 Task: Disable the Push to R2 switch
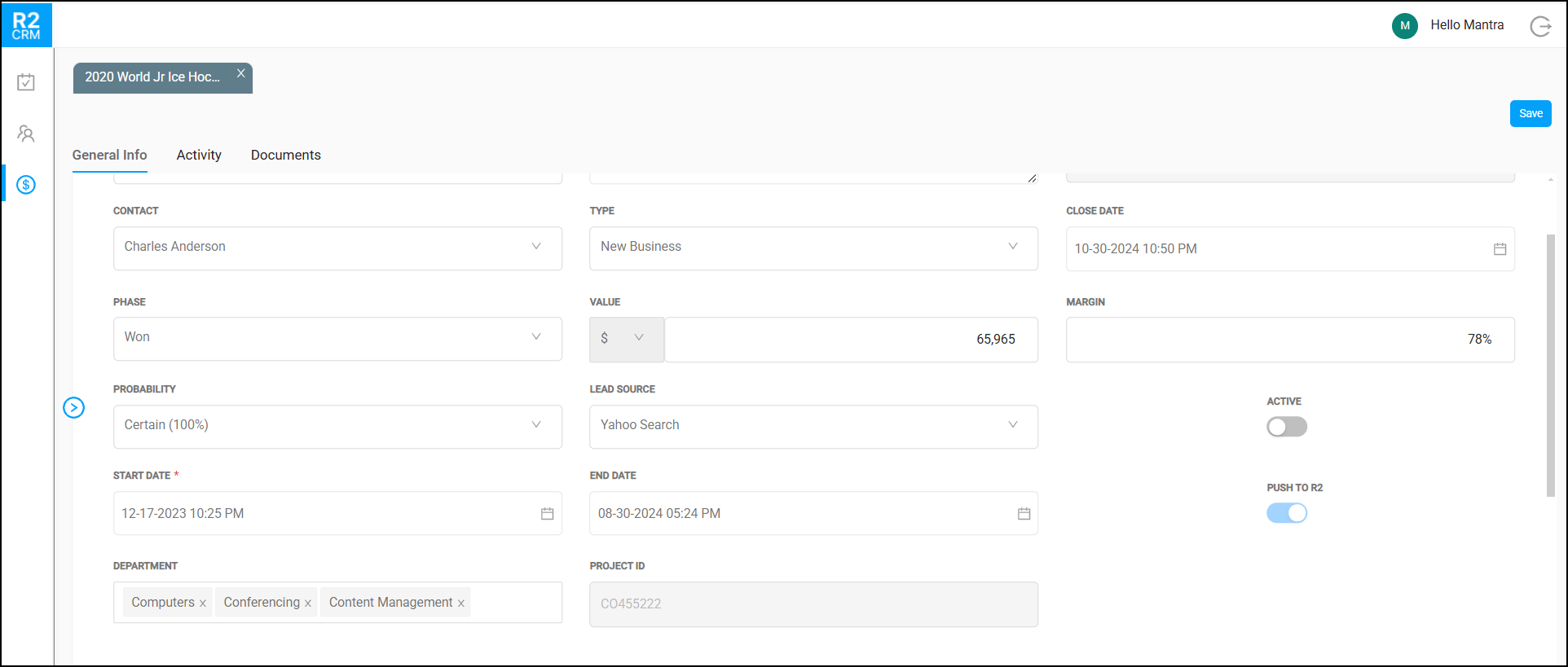[1286, 513]
